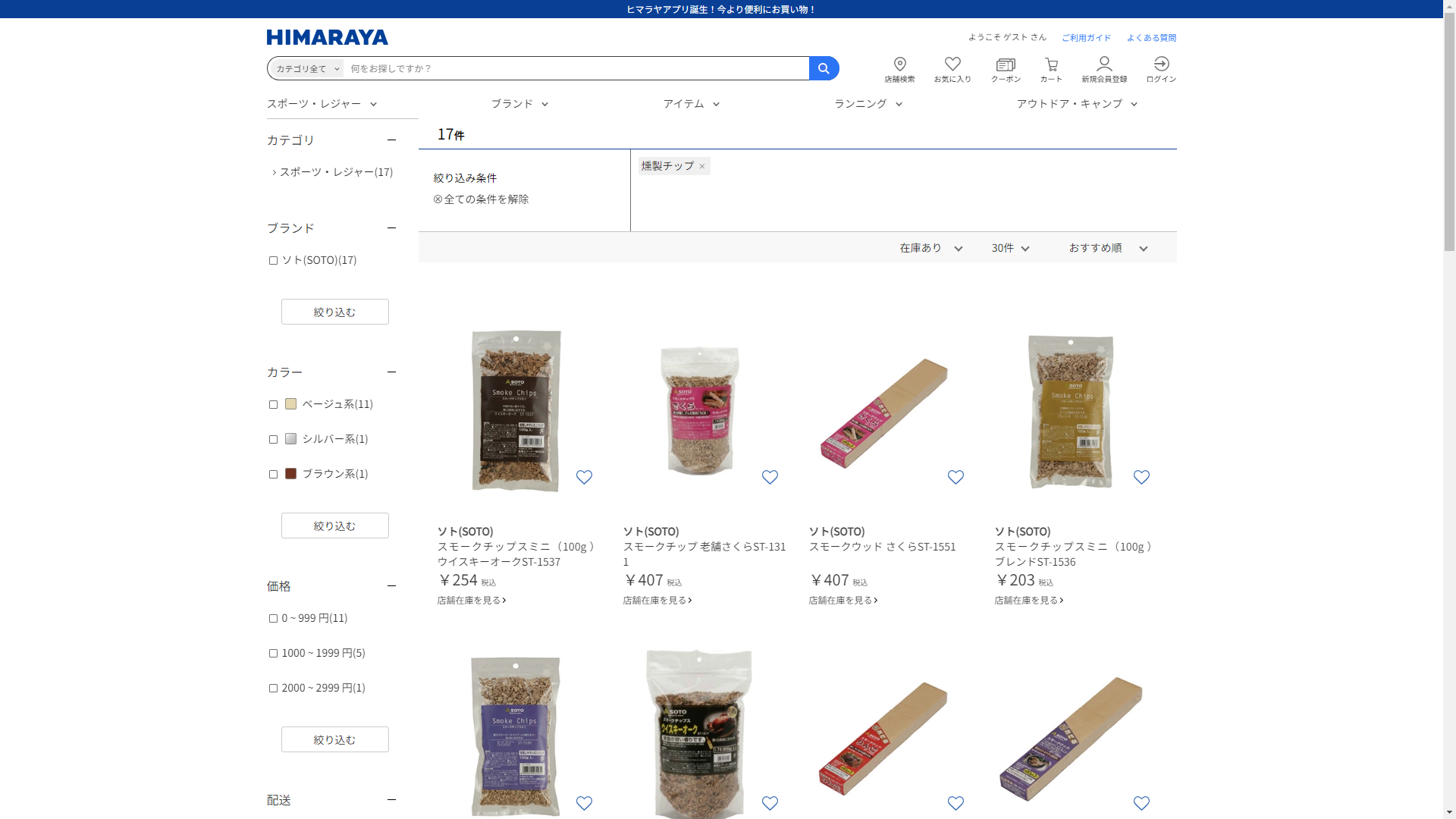Check the 1000~1999円 price checkbox
The image size is (1456, 819).
pyautogui.click(x=273, y=653)
